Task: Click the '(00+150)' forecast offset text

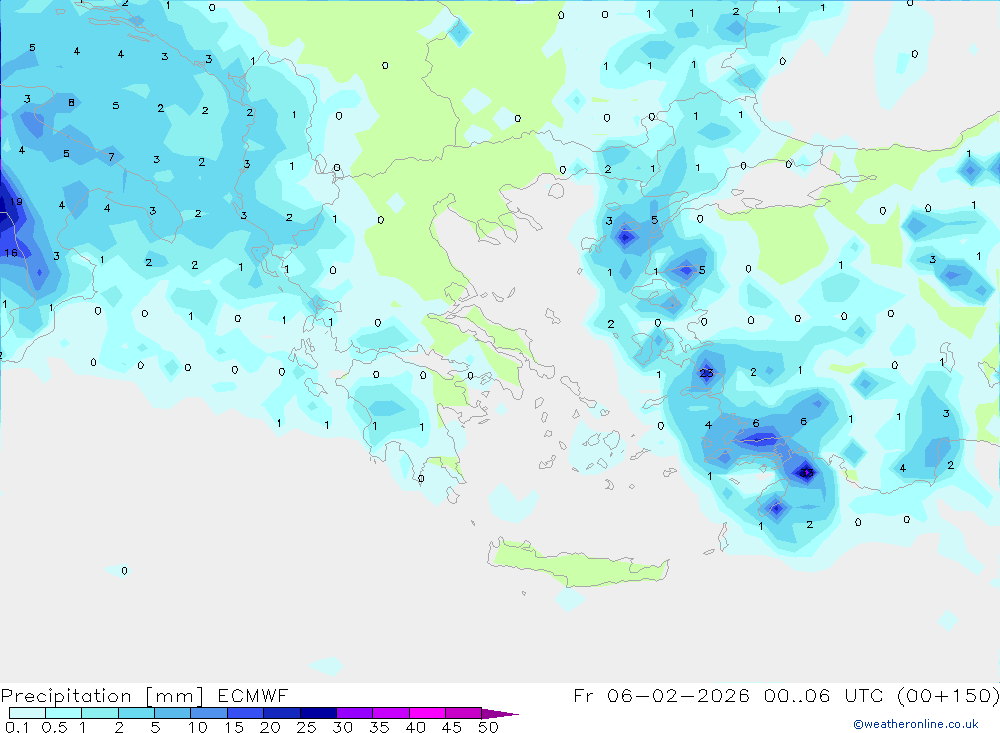Action: coord(948,696)
